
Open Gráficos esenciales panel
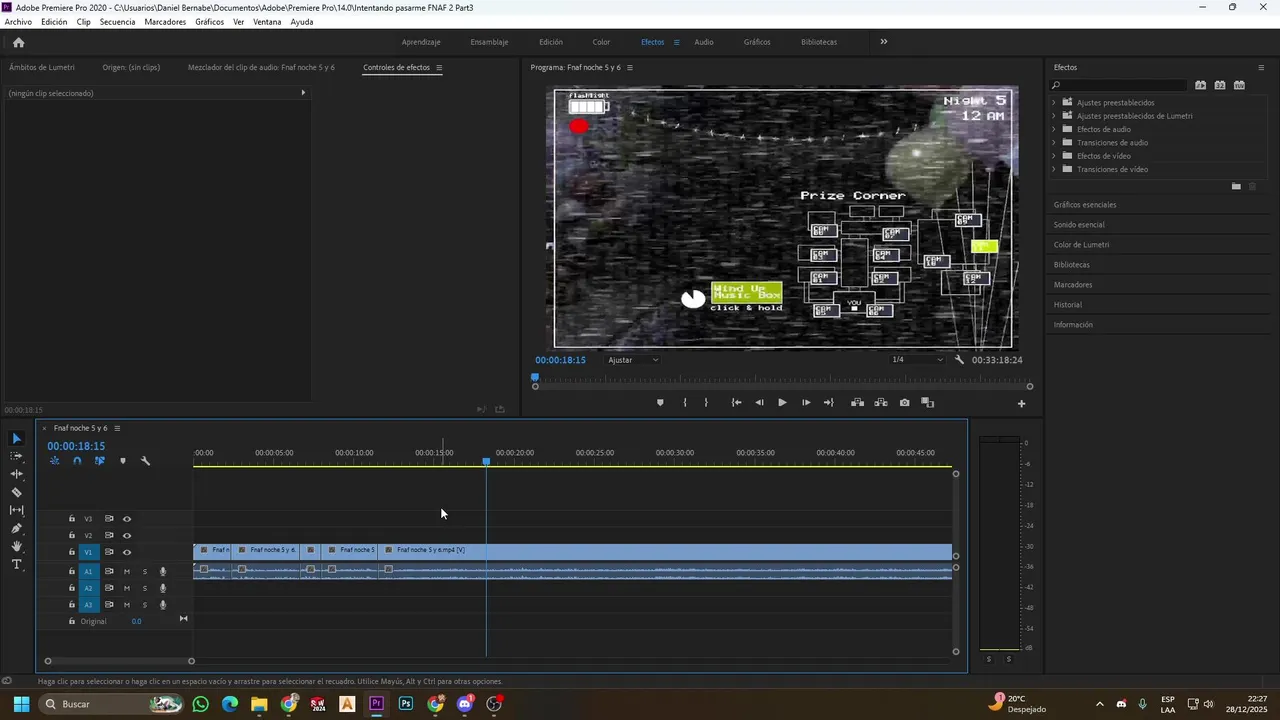tap(1085, 205)
